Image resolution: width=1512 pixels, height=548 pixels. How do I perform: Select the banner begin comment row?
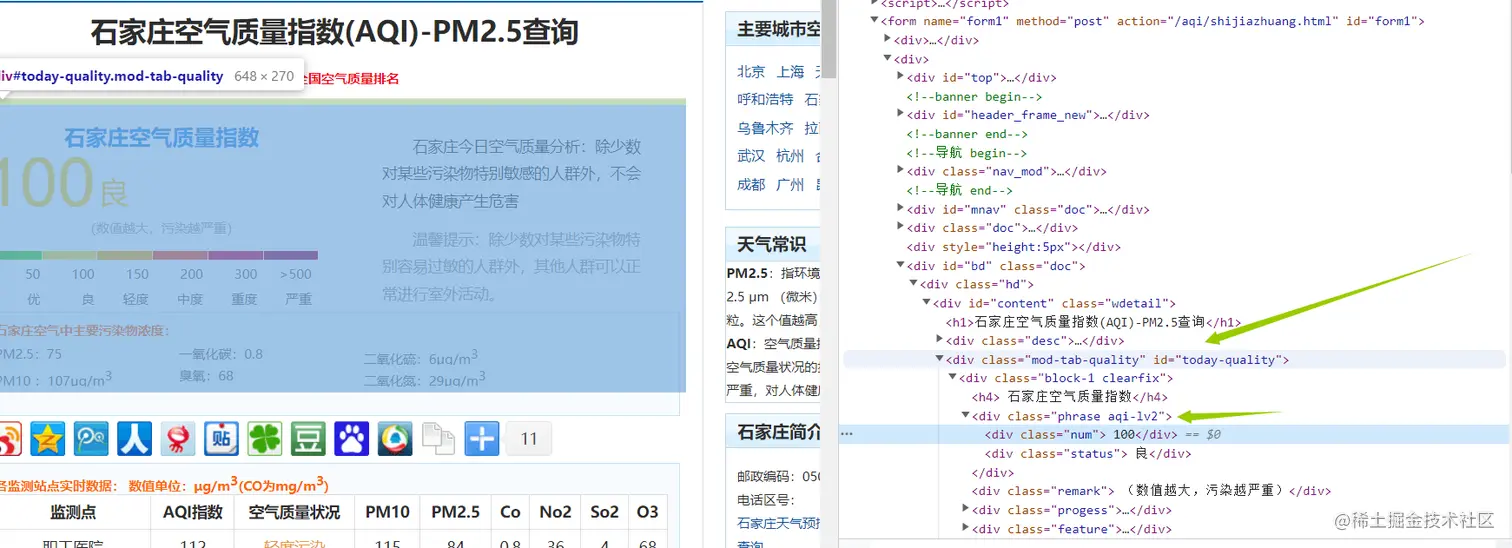[974, 96]
